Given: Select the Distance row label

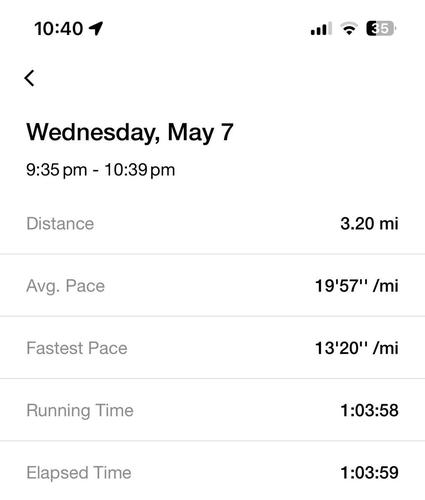Looking at the screenshot, I should click(60, 223).
